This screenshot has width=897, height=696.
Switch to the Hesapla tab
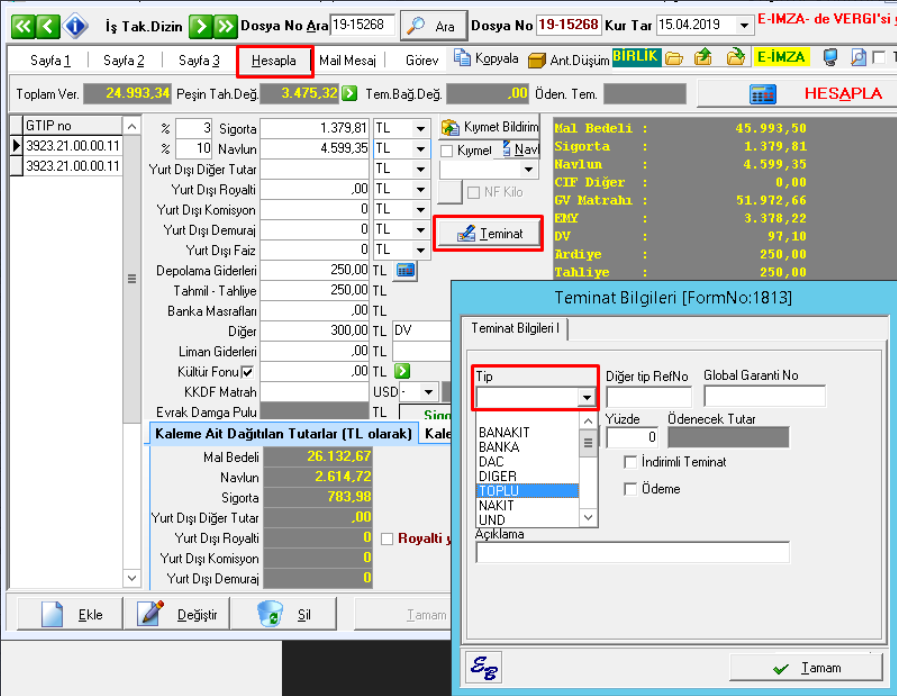(274, 61)
